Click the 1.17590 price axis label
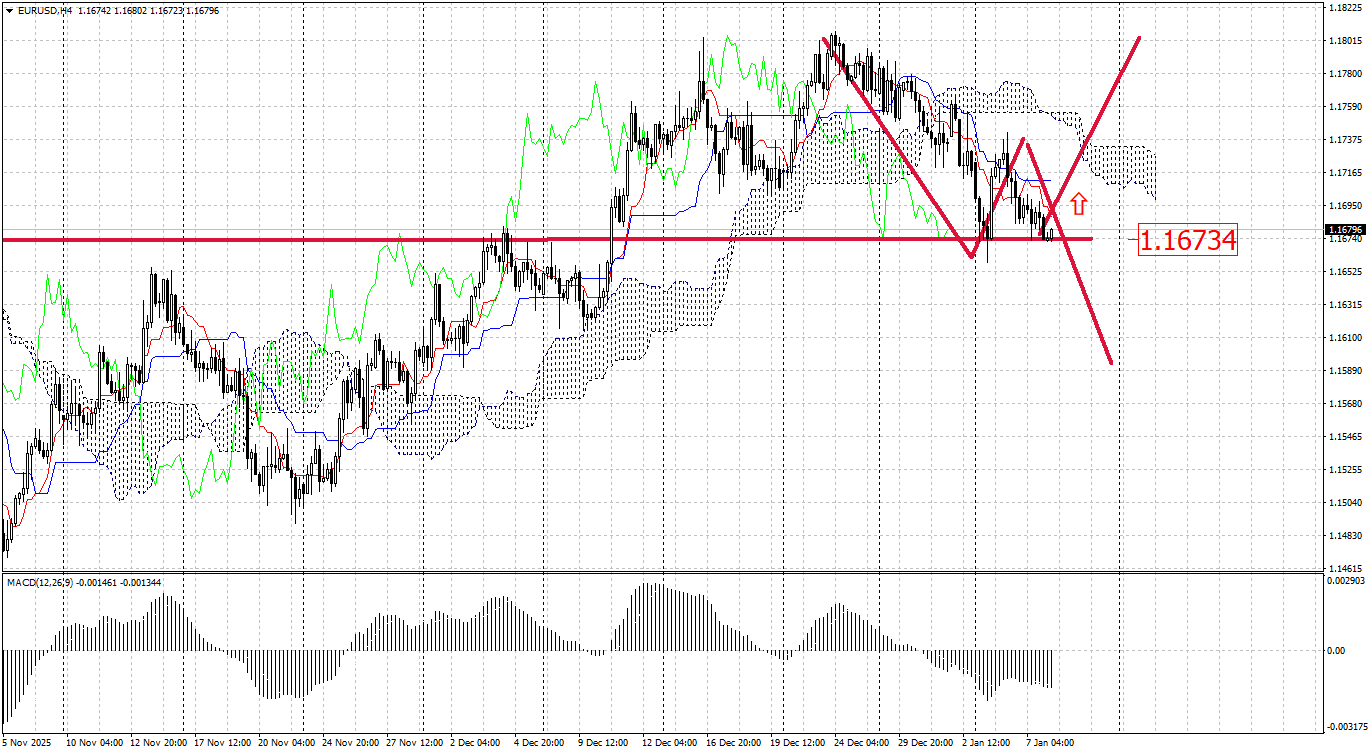The width and height of the screenshot is (1369, 754). click(x=1345, y=107)
